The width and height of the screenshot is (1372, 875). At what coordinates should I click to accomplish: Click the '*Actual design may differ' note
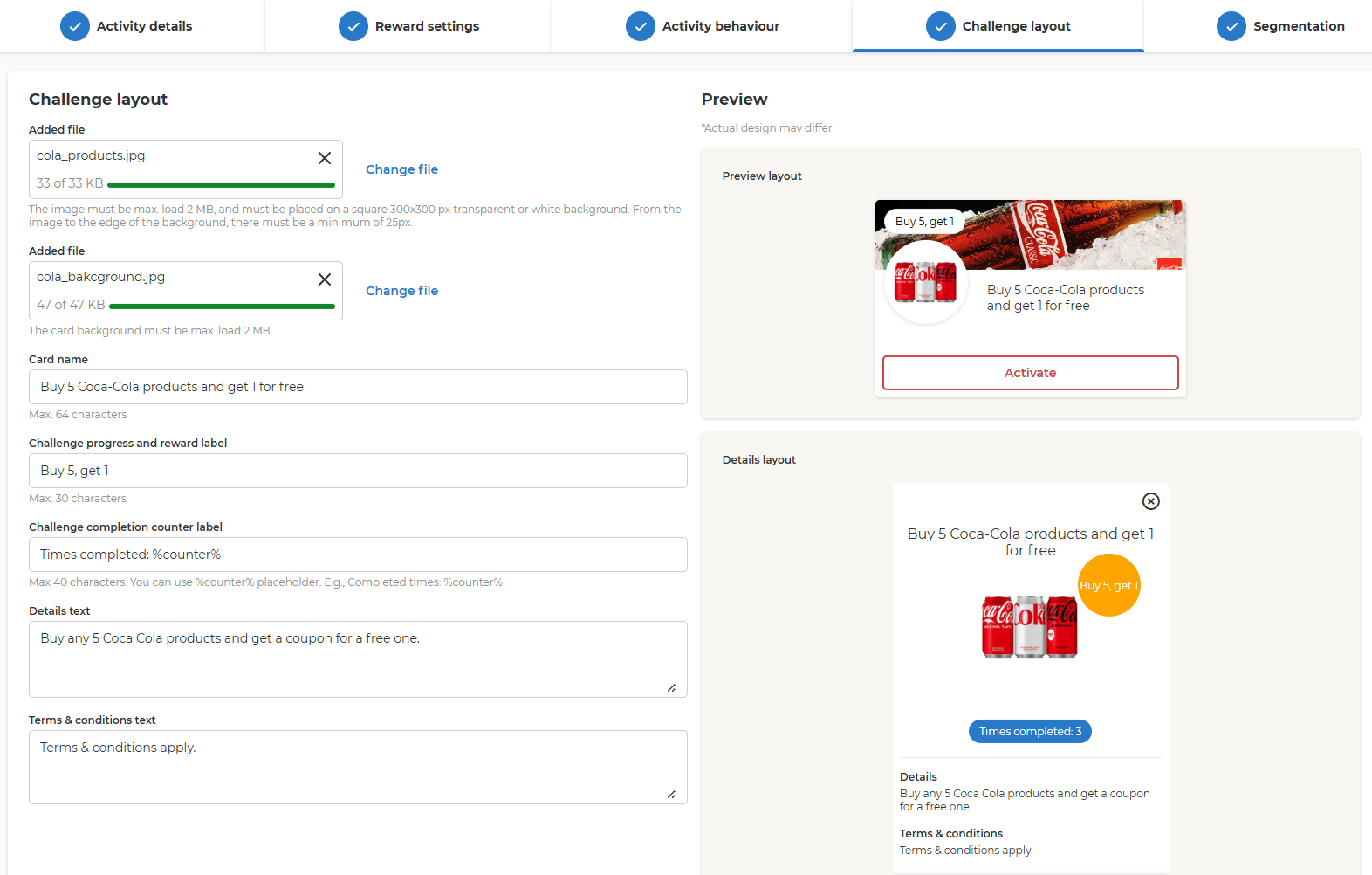click(x=766, y=128)
